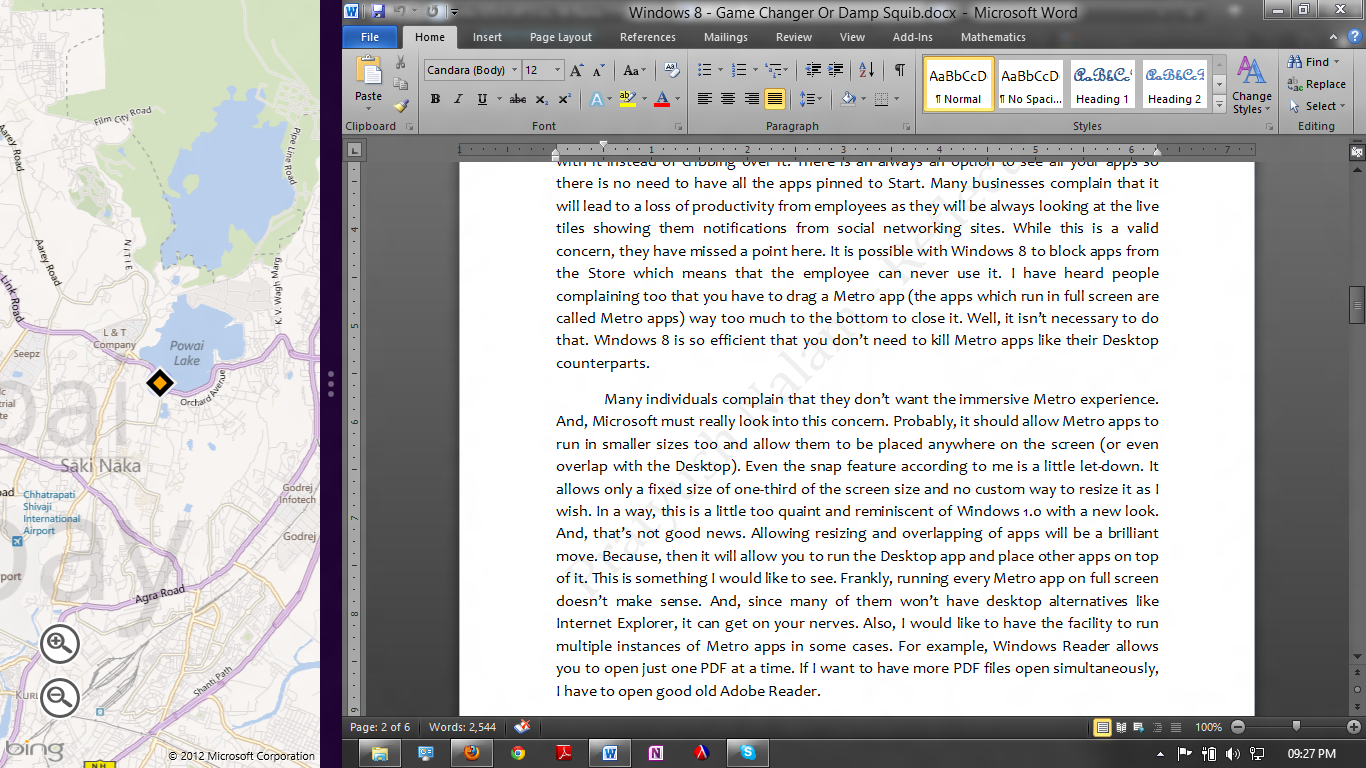Open the File tab
The height and width of the screenshot is (768, 1366).
tap(369, 37)
